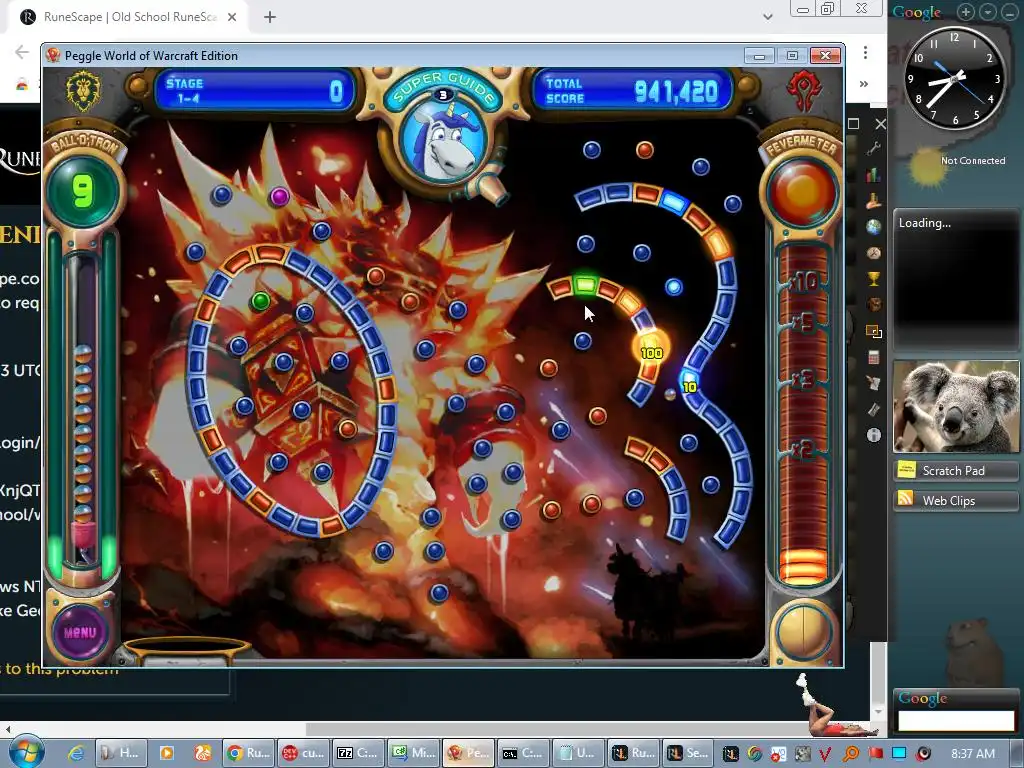
Task: Click the koala photo gadget
Action: 955,406
